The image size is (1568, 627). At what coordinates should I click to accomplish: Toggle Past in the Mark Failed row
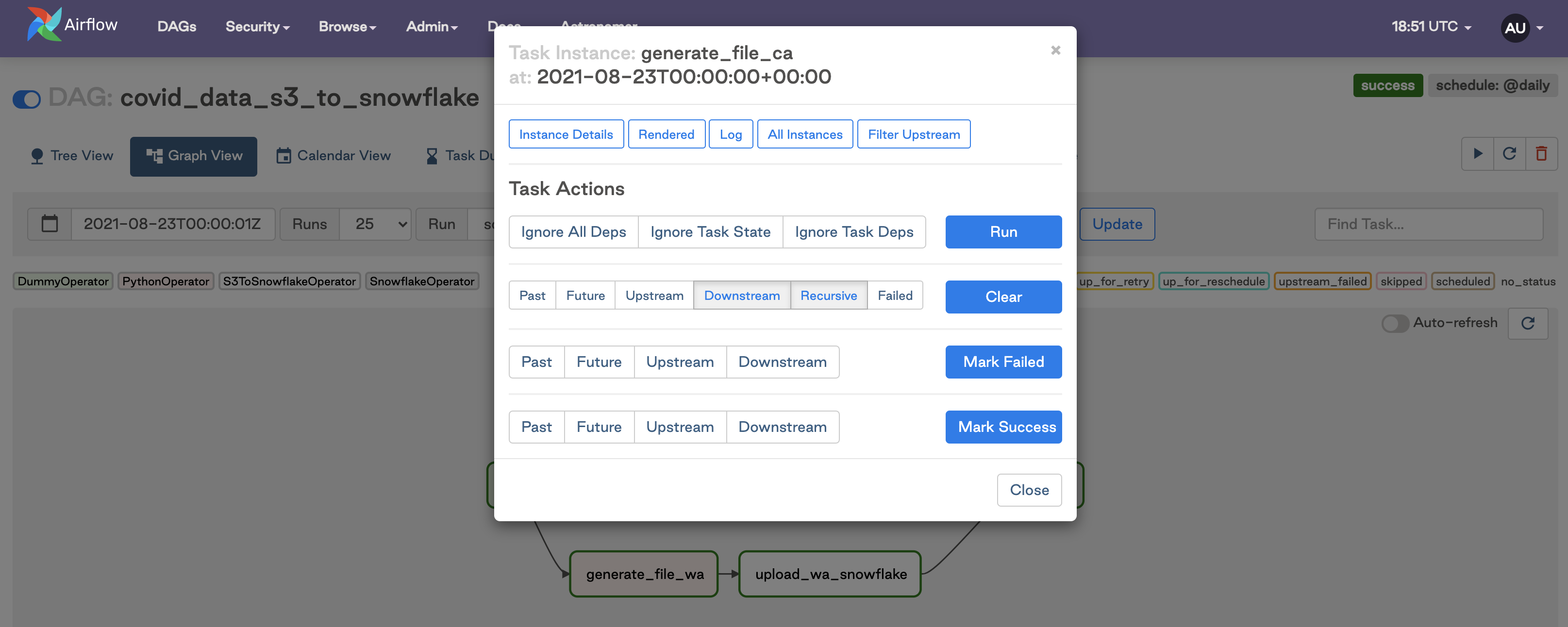coord(536,362)
